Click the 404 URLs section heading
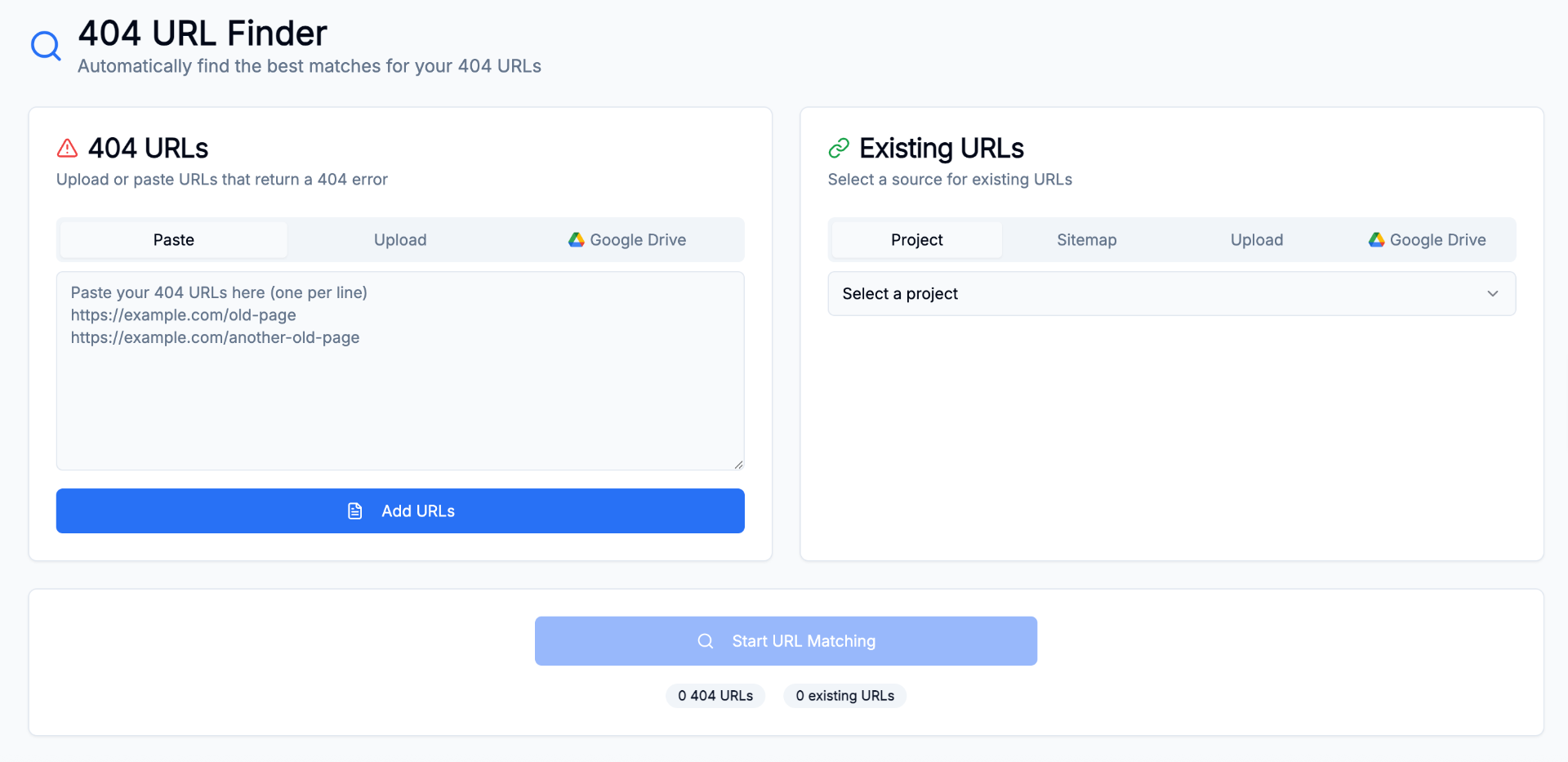This screenshot has height=762, width=1568. (x=149, y=148)
